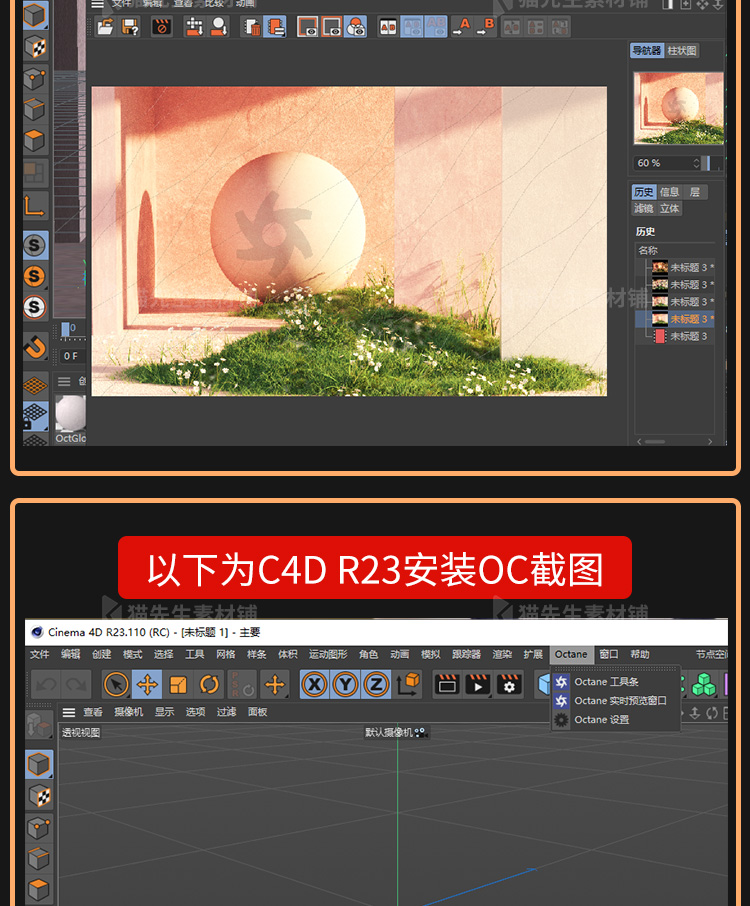The height and width of the screenshot is (906, 750).
Task: Toggle the X axis lock in R23
Action: tap(314, 685)
